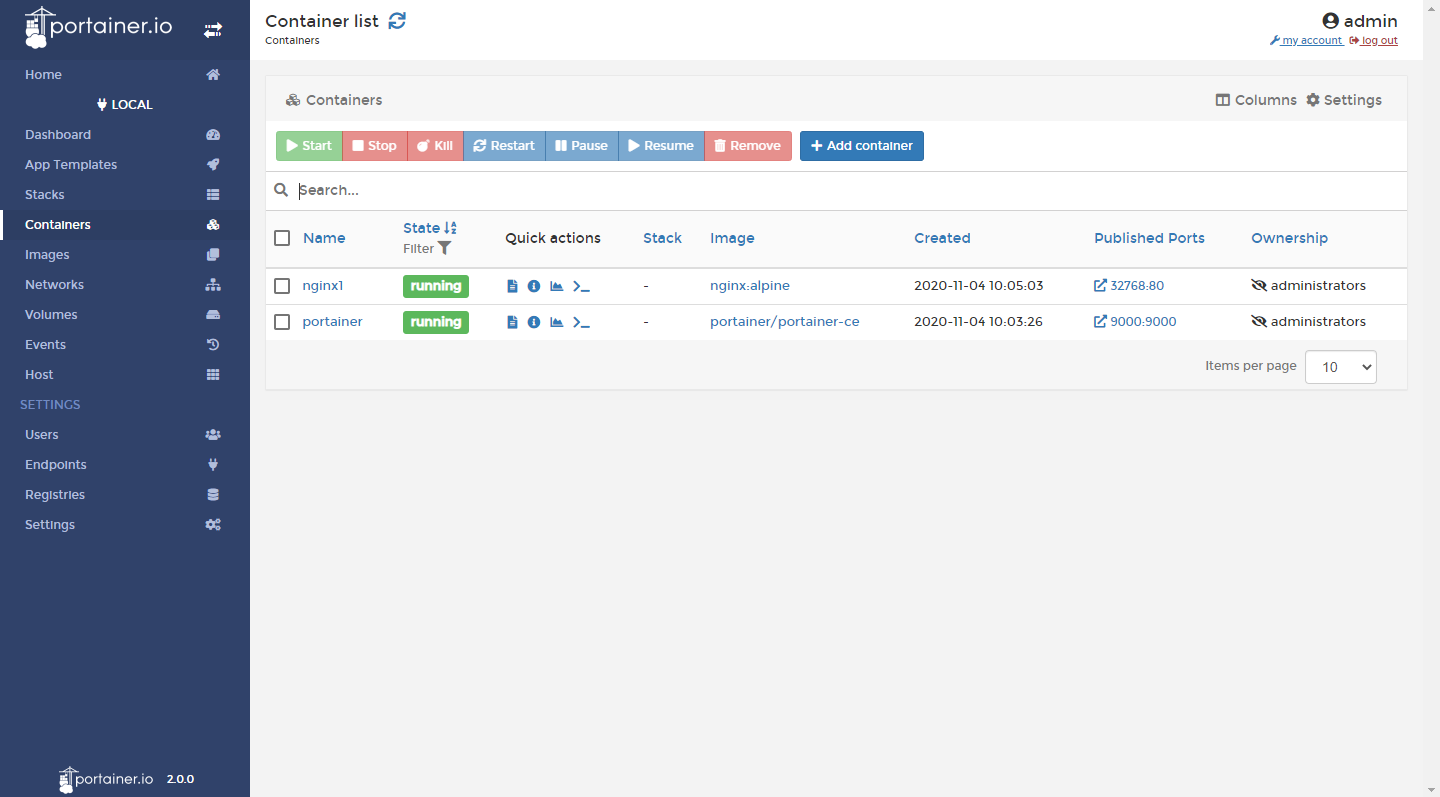
Task: Open inspect icon for nginx1
Action: [534, 286]
